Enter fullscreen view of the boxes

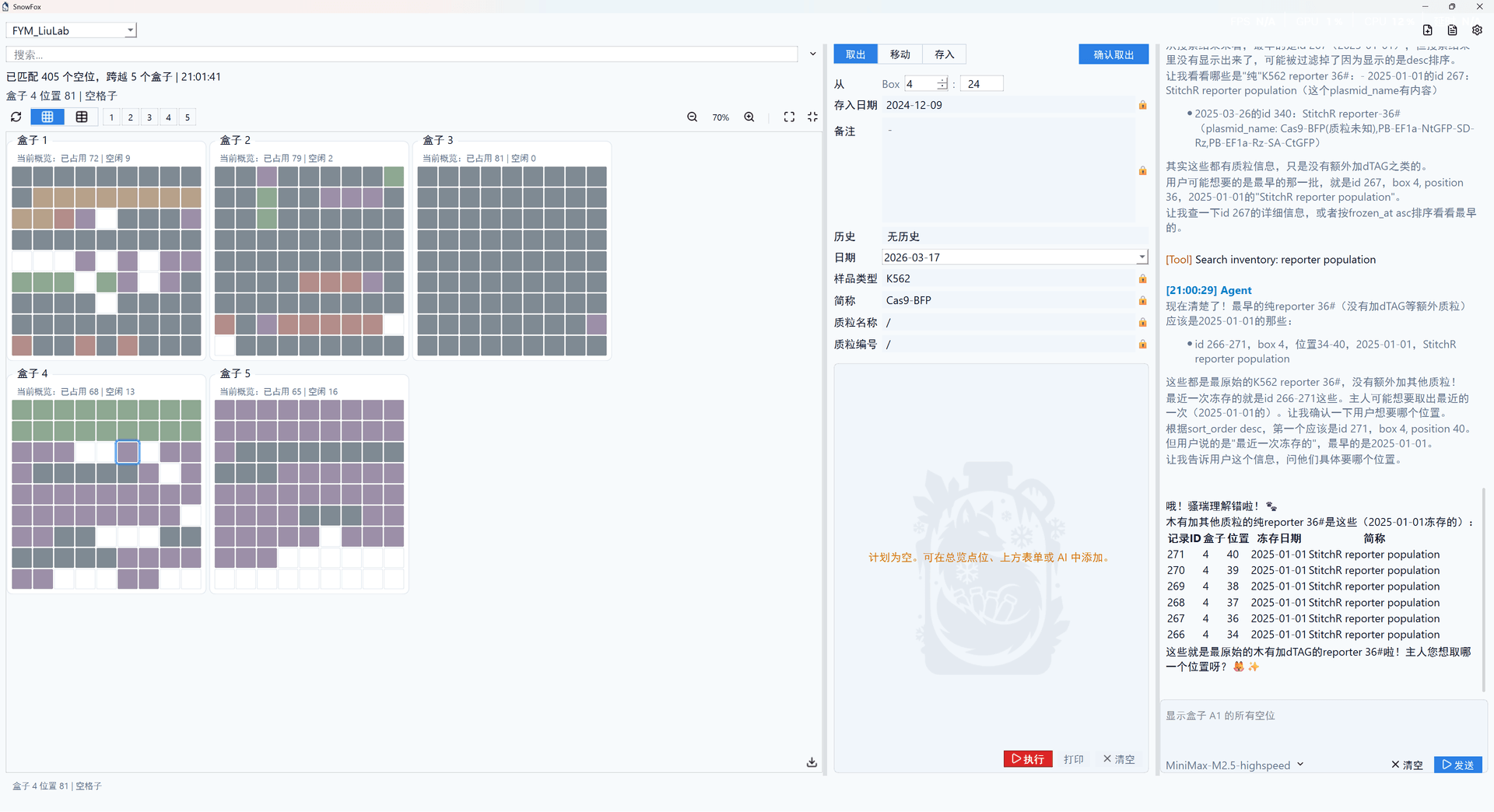pyautogui.click(x=788, y=117)
